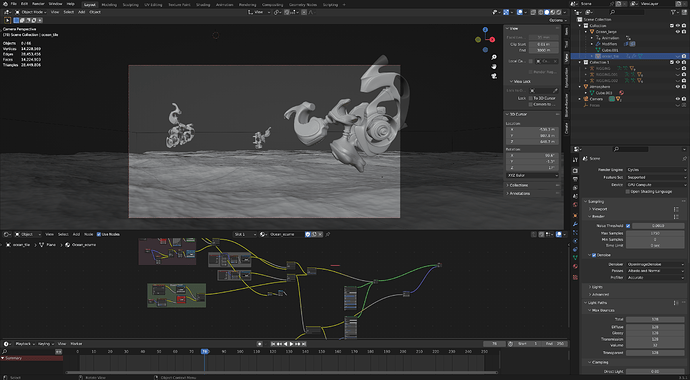690x380 pixels.
Task: Switch to the Geometry Nodes workspace tab
Action: coord(303,4)
